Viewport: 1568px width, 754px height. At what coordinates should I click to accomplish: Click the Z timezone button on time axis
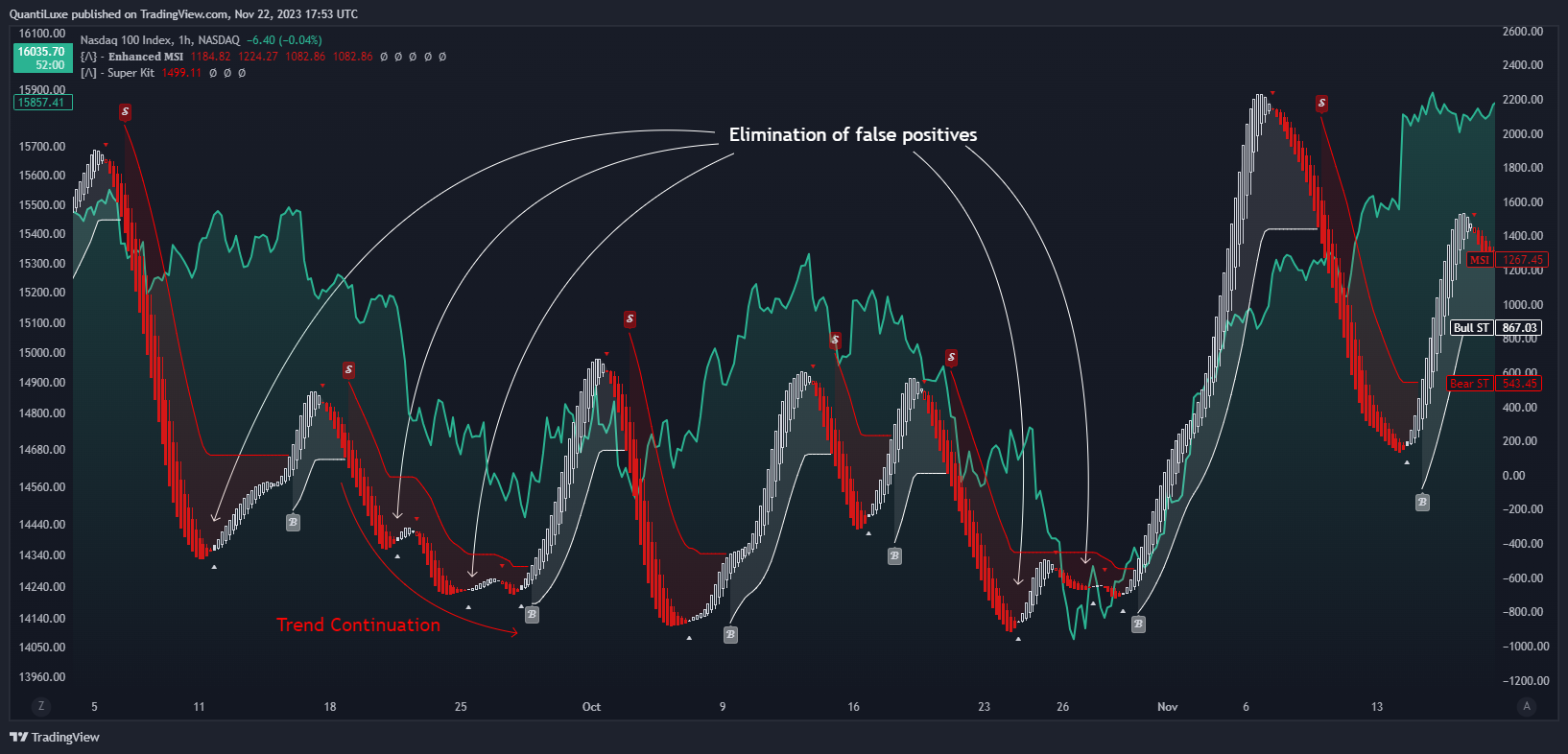coord(41,706)
